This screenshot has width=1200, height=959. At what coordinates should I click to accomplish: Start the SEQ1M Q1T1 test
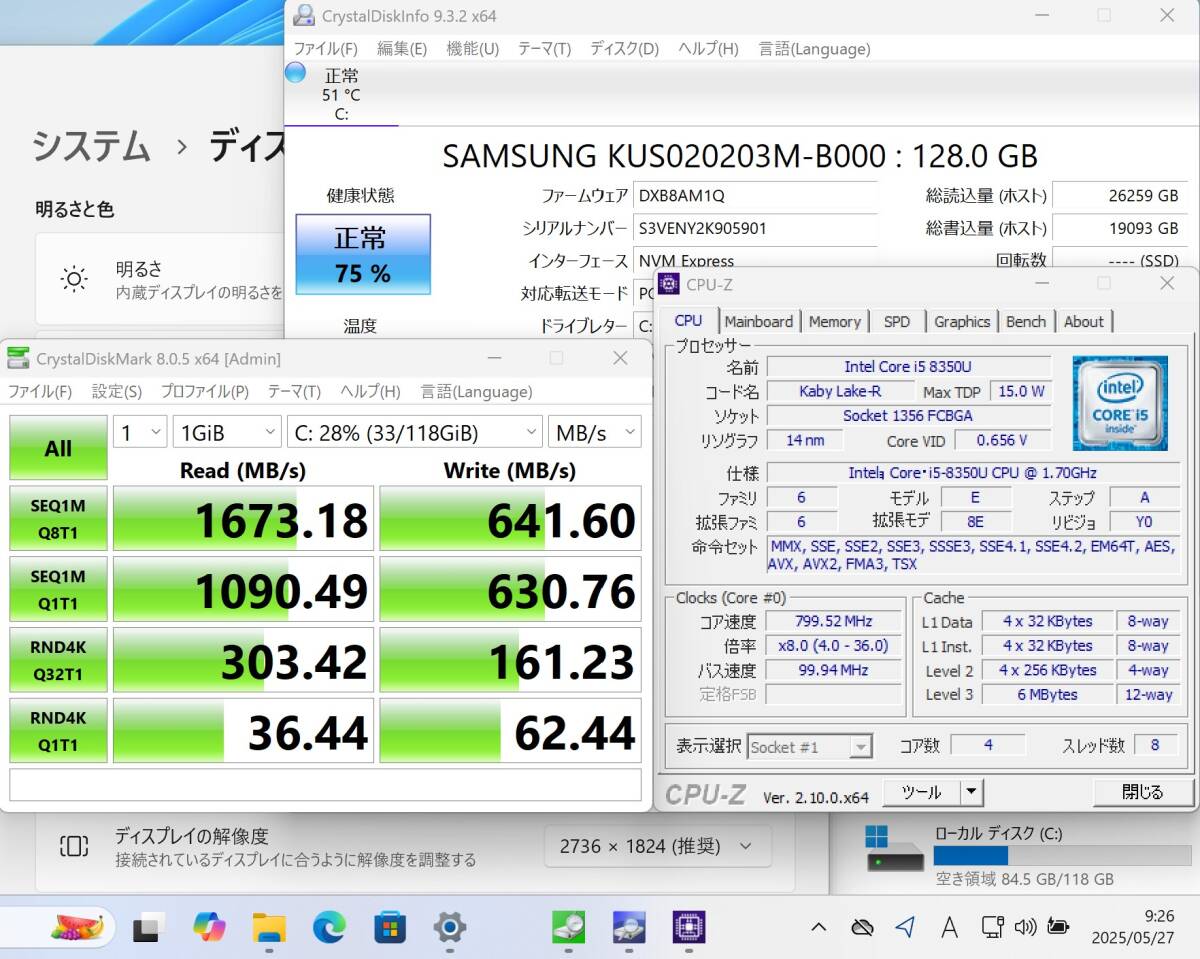click(58, 589)
